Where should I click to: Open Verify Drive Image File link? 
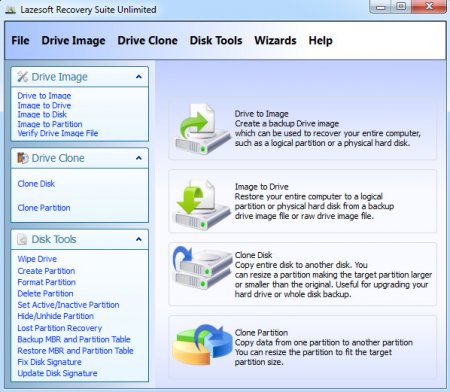click(x=58, y=133)
